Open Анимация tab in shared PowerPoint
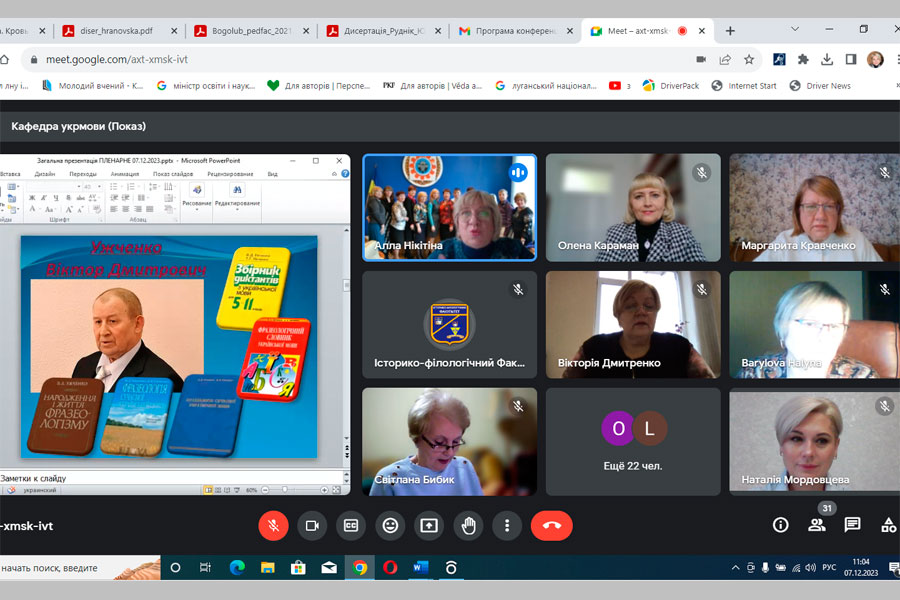Image resolution: width=900 pixels, height=600 pixels. [x=125, y=174]
